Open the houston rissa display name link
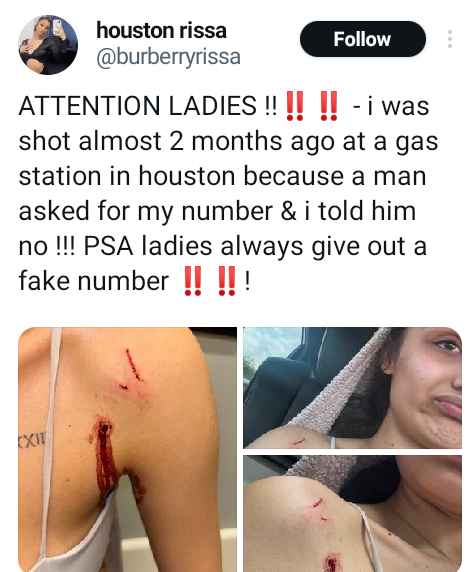Image resolution: width=470 pixels, height=572 pixels. point(161,30)
